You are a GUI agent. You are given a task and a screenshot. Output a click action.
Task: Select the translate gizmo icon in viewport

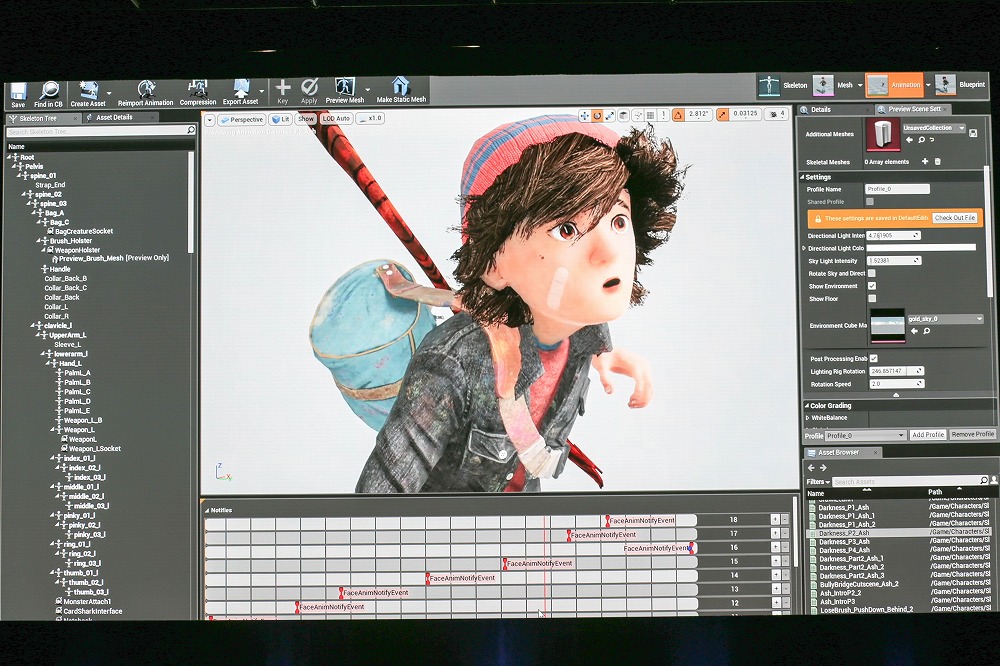click(584, 115)
